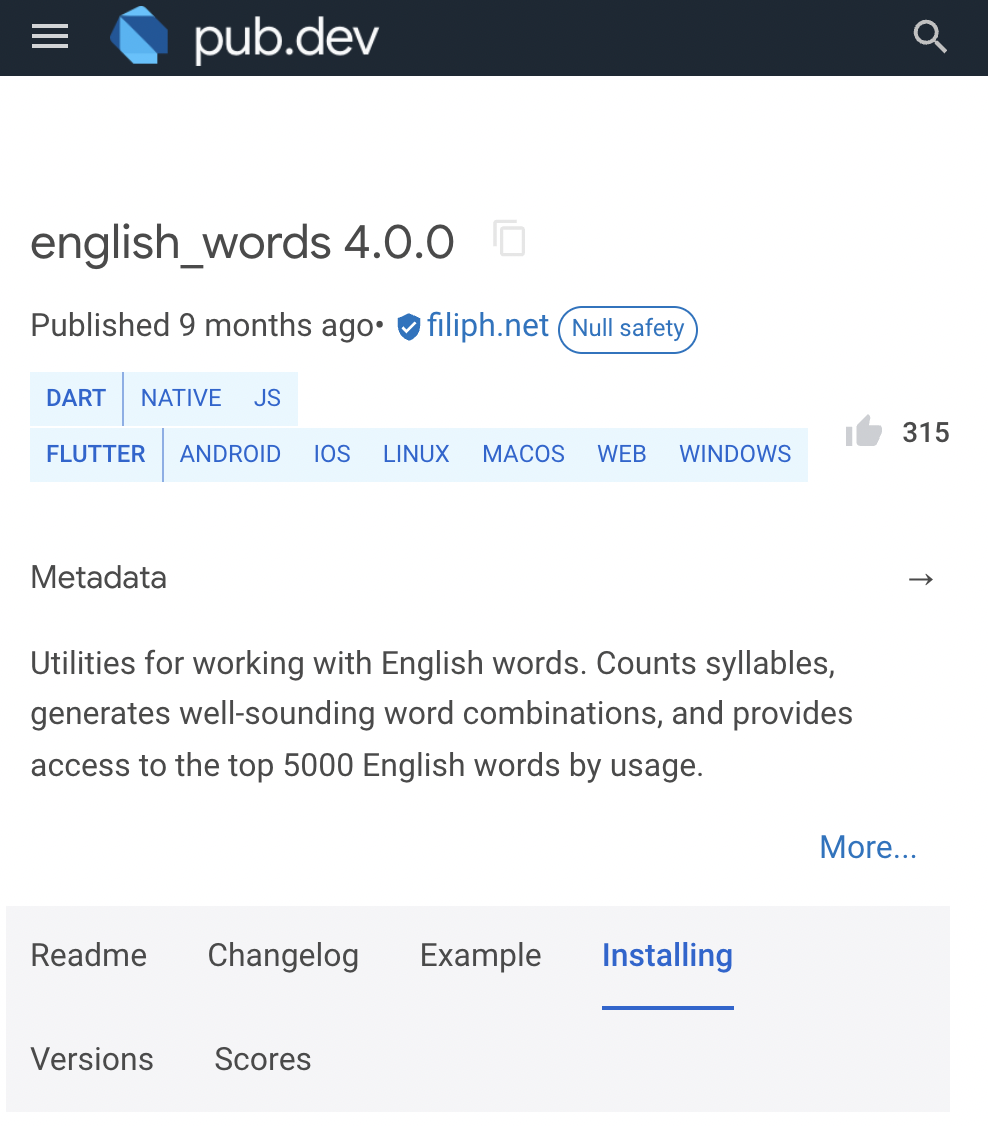Expand Metadata with the arrow
Viewport: 988px width, 1126px height.
click(x=921, y=579)
